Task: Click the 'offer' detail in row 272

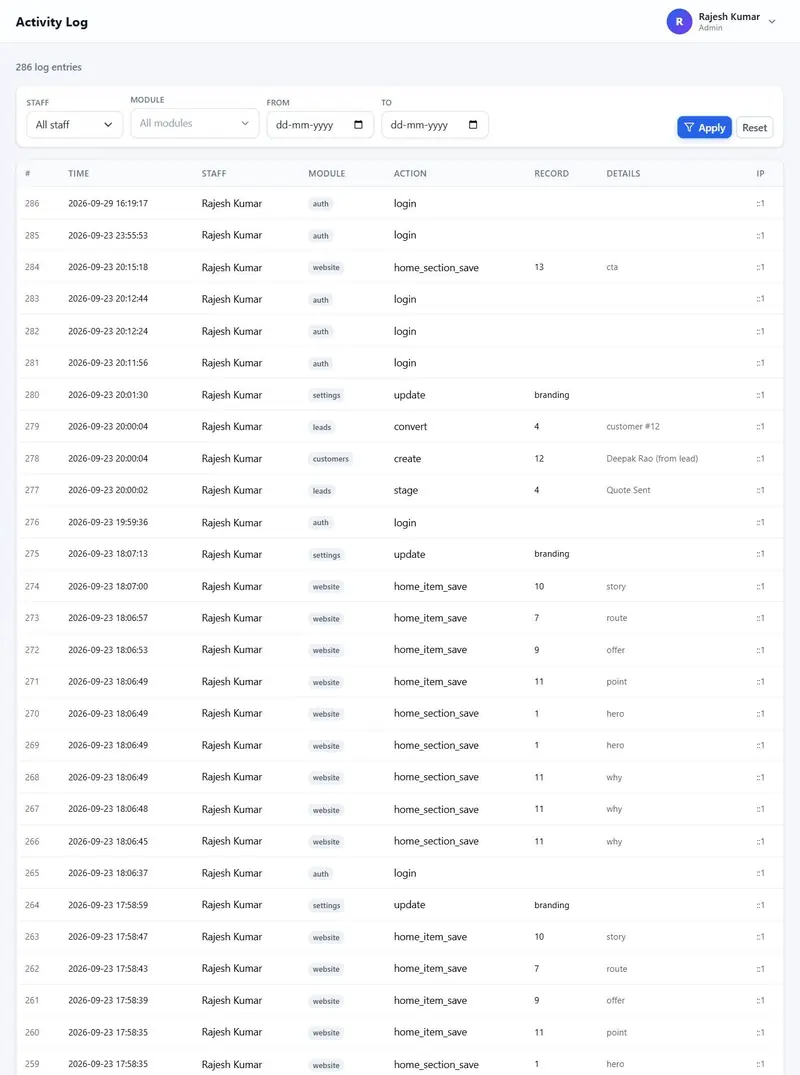Action: (x=616, y=650)
